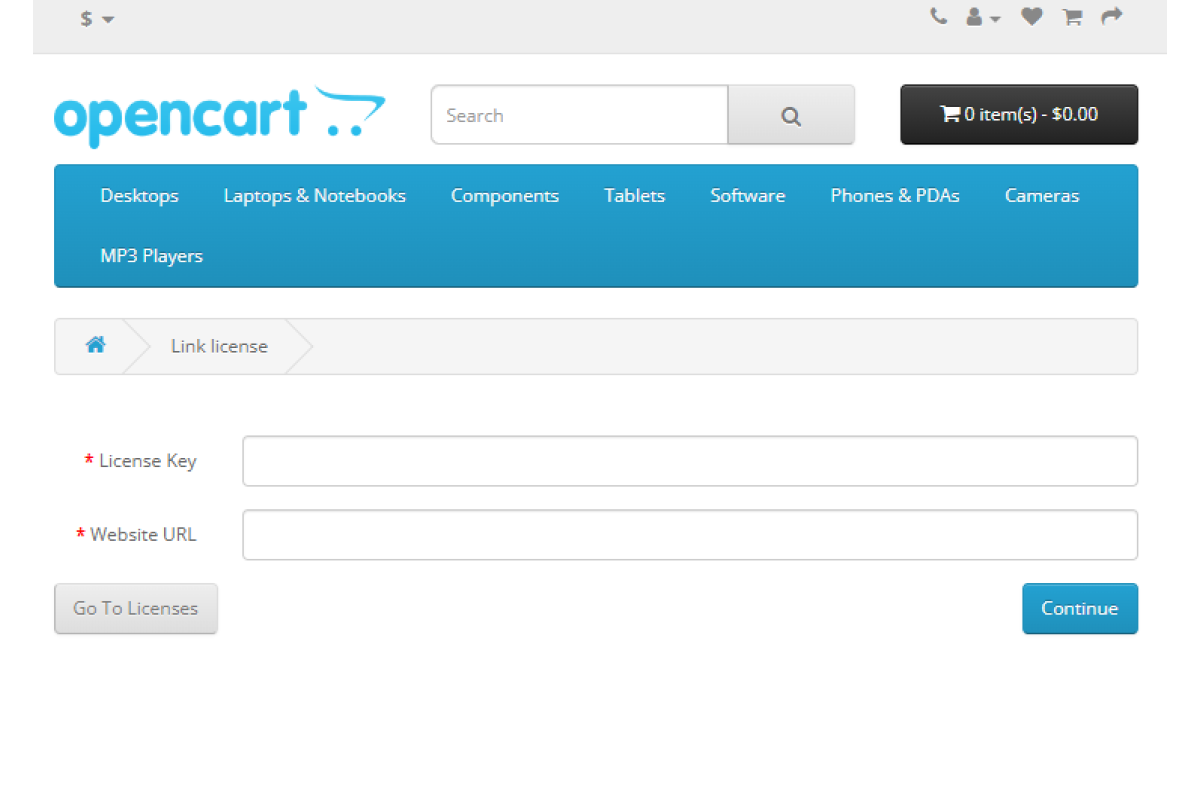Go to the Tablets category
The image size is (1200, 800).
(x=634, y=196)
